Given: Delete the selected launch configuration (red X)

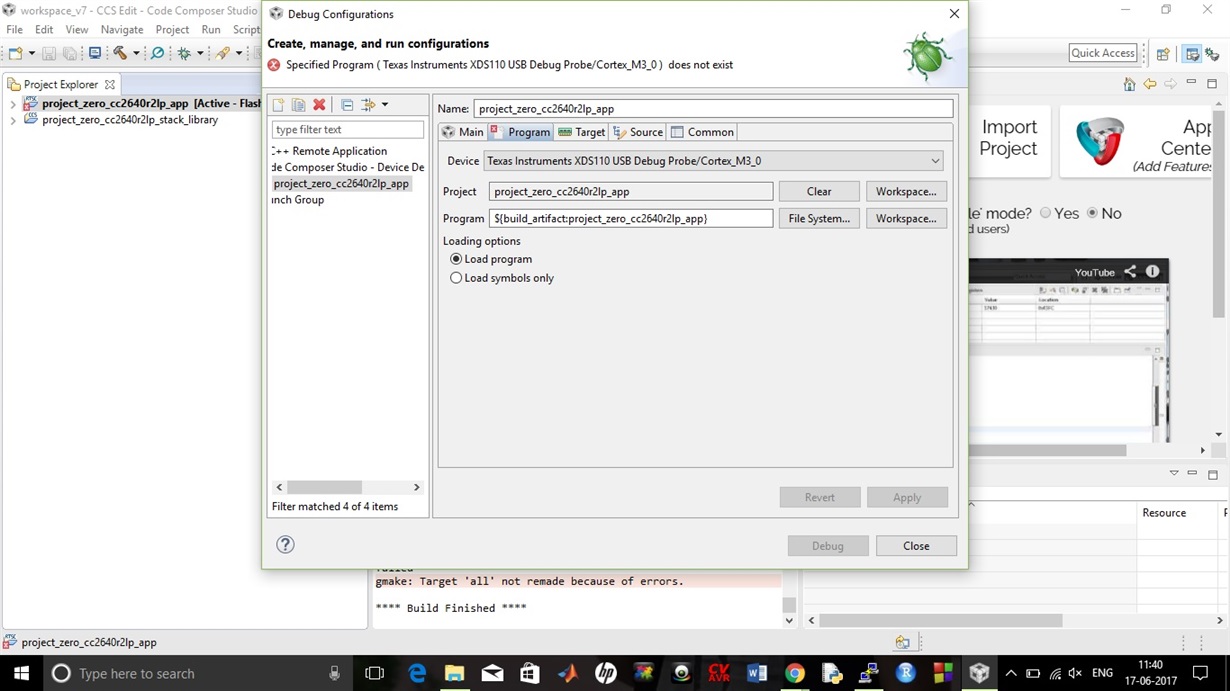Looking at the screenshot, I should click(319, 105).
